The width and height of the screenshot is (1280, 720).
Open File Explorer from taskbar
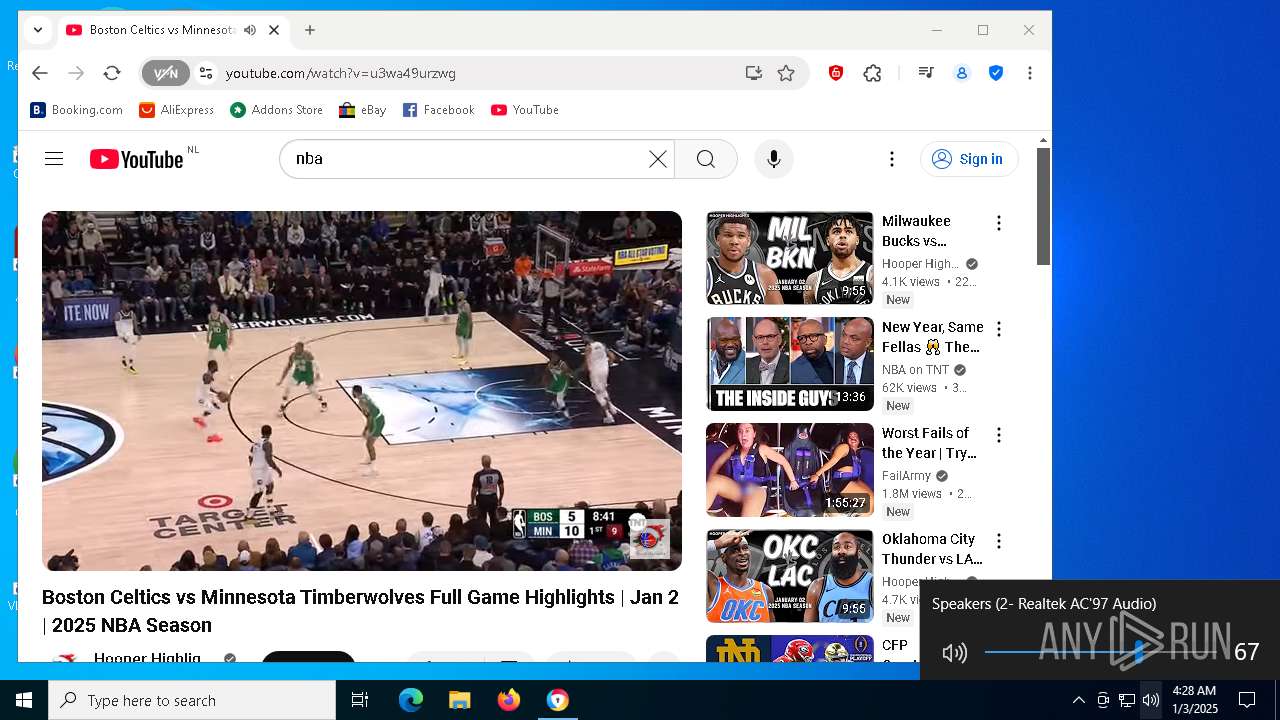[459, 700]
